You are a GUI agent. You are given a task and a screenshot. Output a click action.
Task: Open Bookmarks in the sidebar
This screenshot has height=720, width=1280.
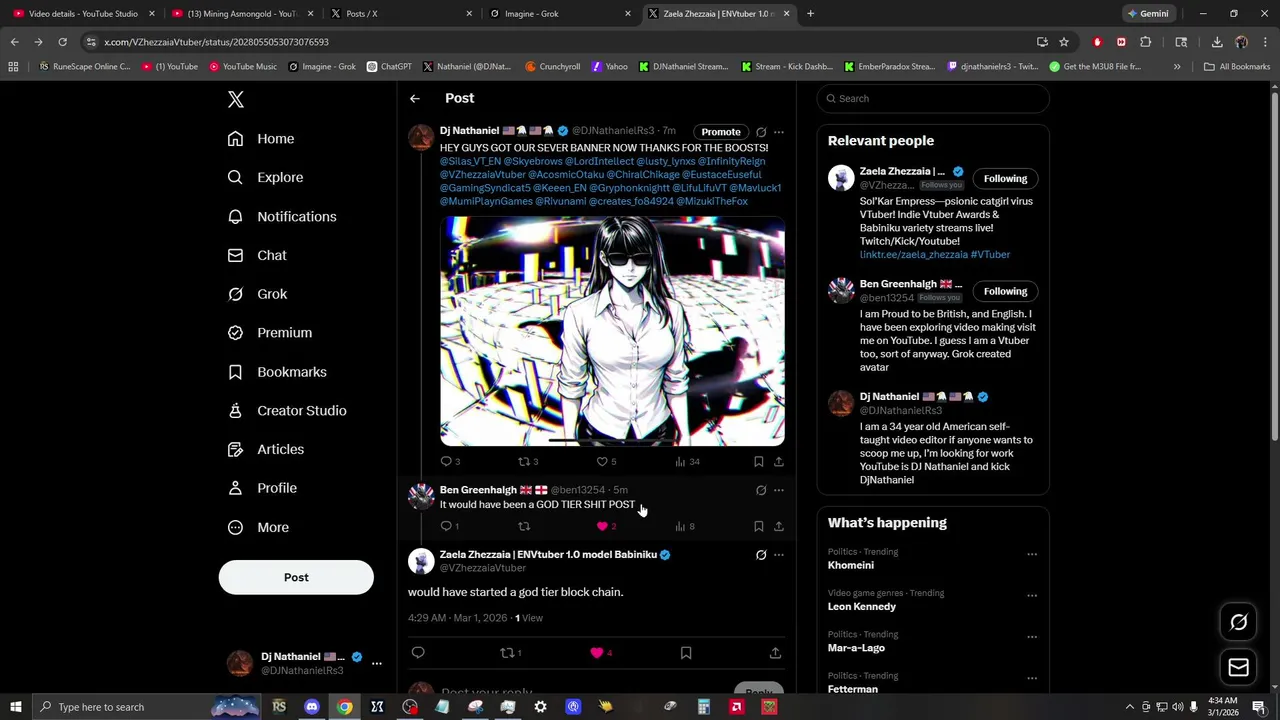pos(277,372)
